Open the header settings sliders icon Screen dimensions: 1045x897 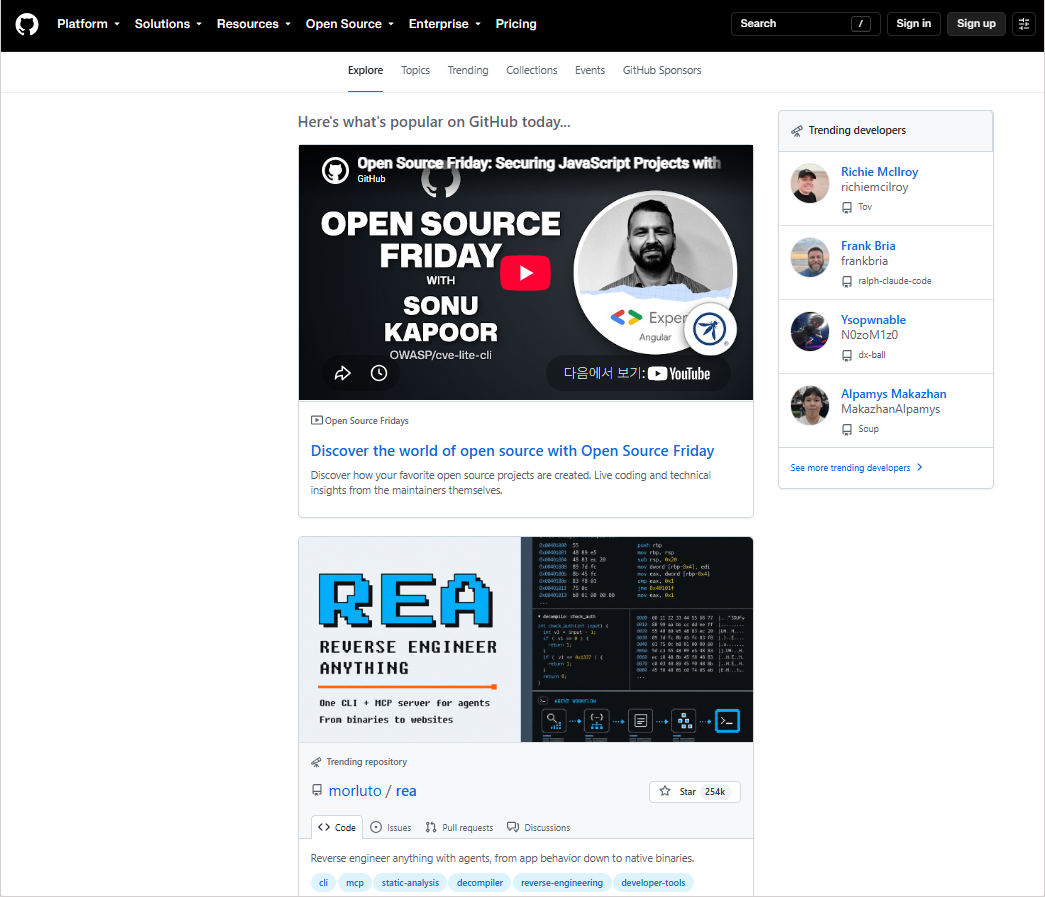(x=1024, y=24)
